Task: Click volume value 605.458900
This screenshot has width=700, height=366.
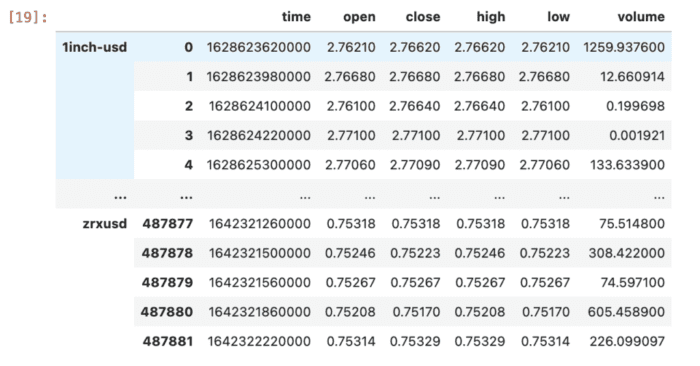Action: click(x=626, y=312)
